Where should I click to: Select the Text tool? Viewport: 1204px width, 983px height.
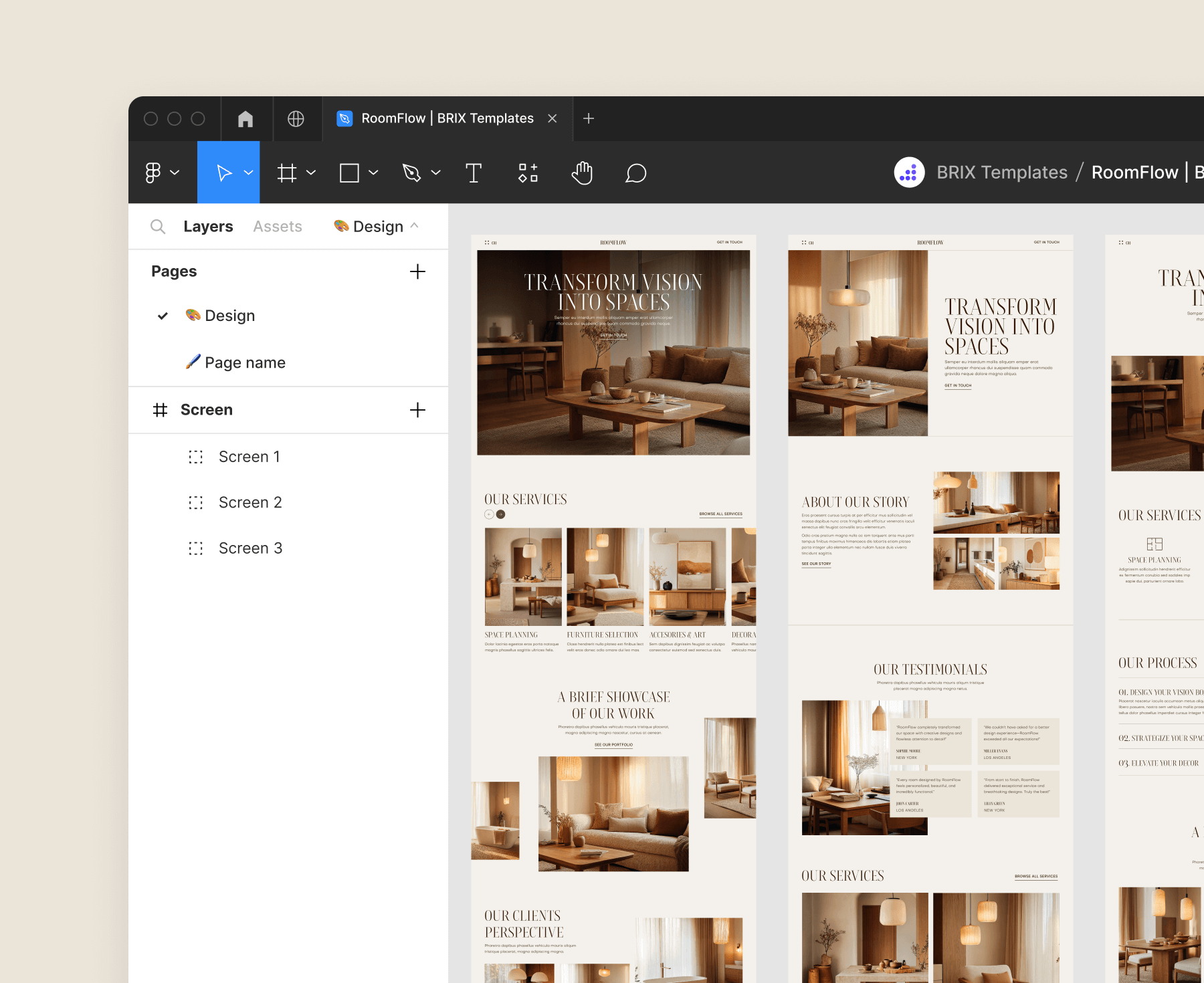pyautogui.click(x=474, y=173)
